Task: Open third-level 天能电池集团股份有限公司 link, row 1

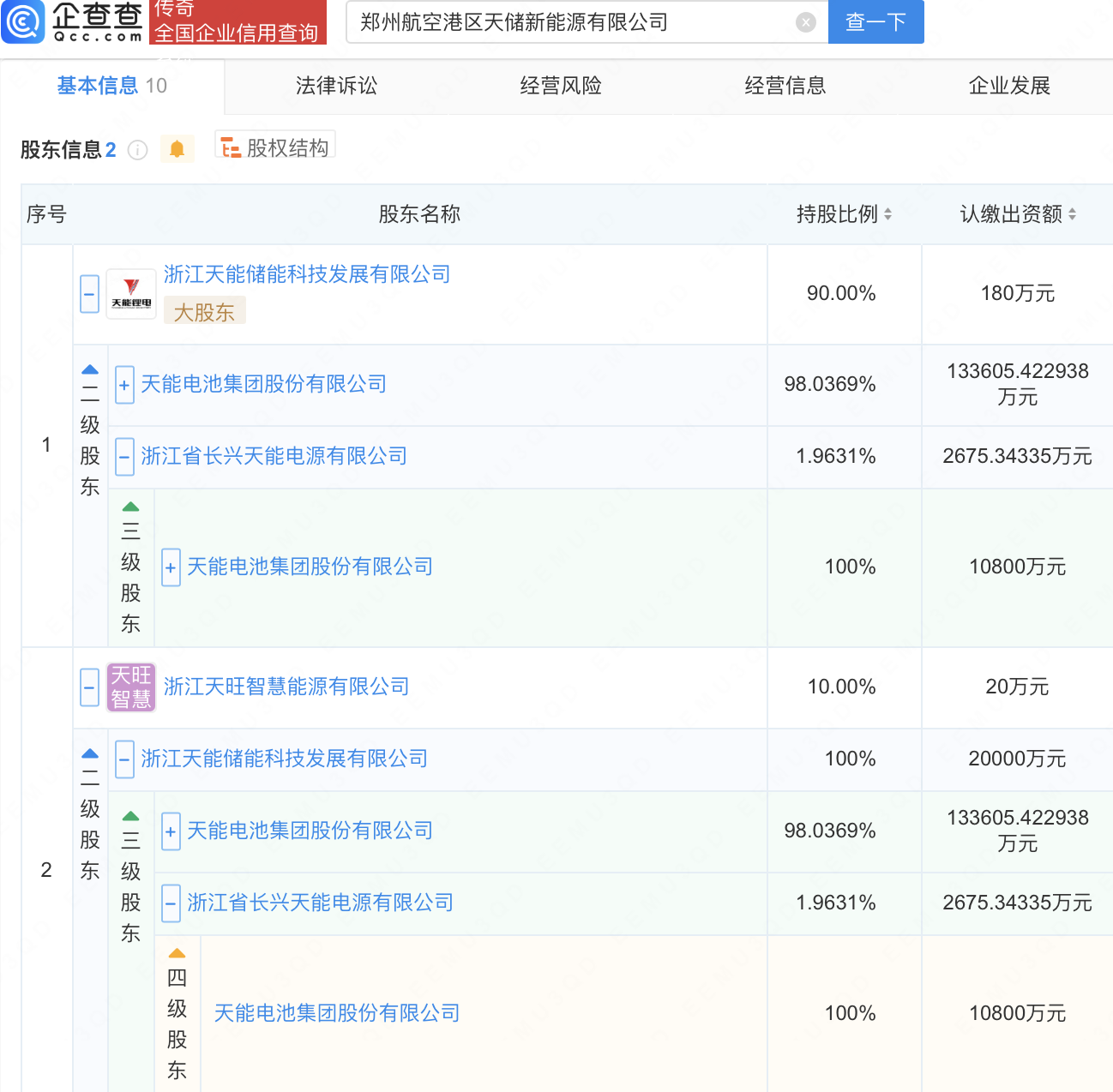Action: click(x=310, y=567)
